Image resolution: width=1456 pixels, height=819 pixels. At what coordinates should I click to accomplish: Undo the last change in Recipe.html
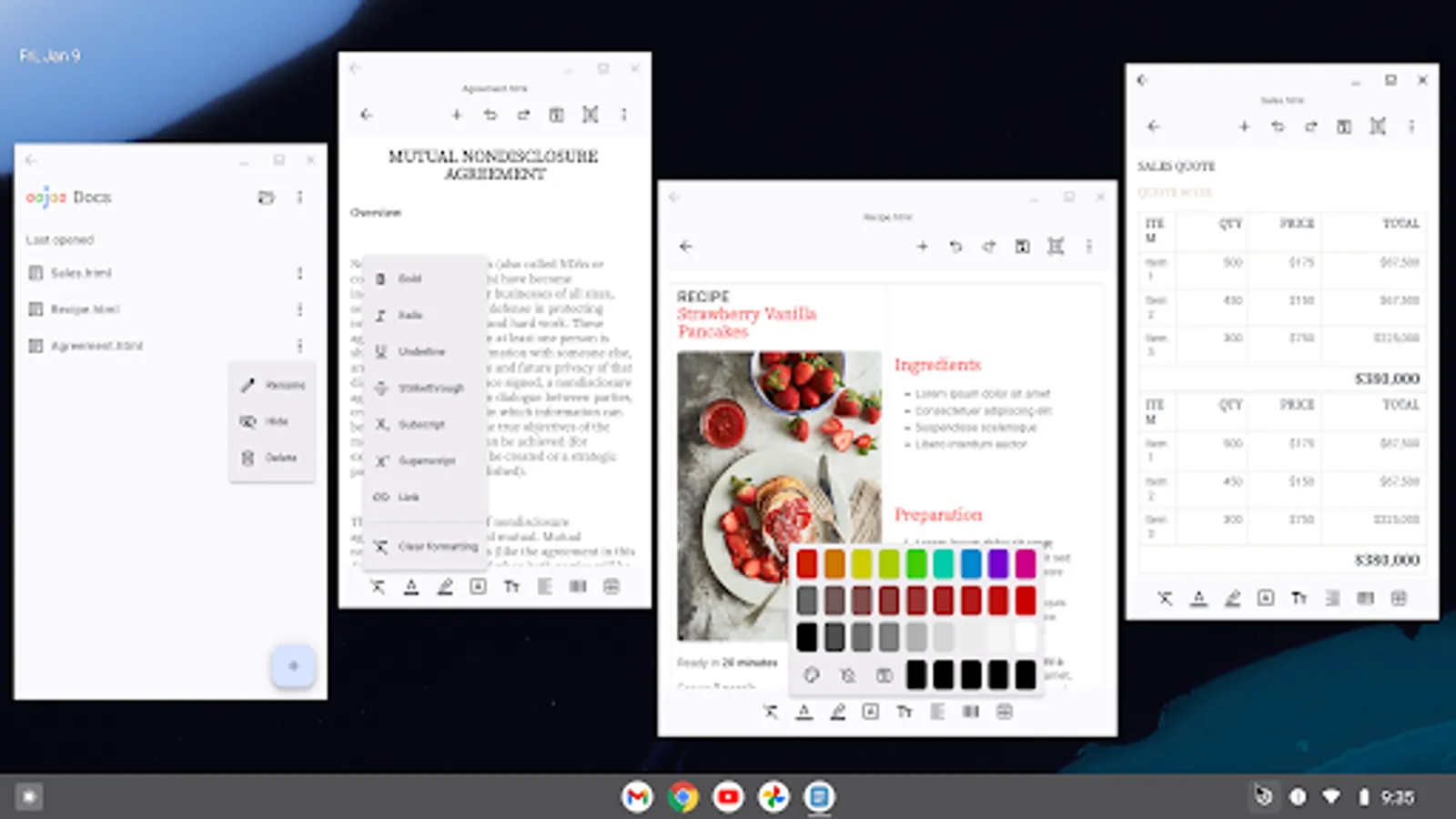955,246
